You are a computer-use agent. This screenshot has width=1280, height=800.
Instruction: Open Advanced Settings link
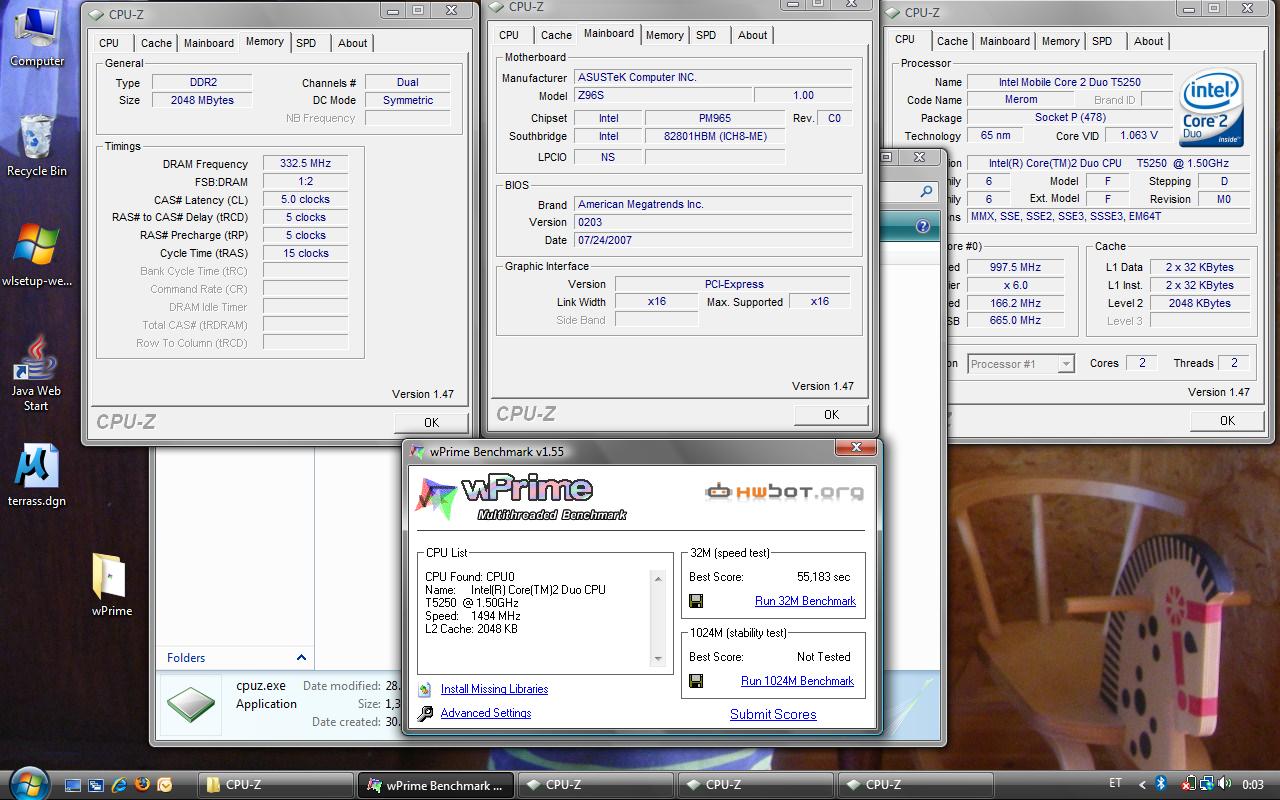(486, 713)
